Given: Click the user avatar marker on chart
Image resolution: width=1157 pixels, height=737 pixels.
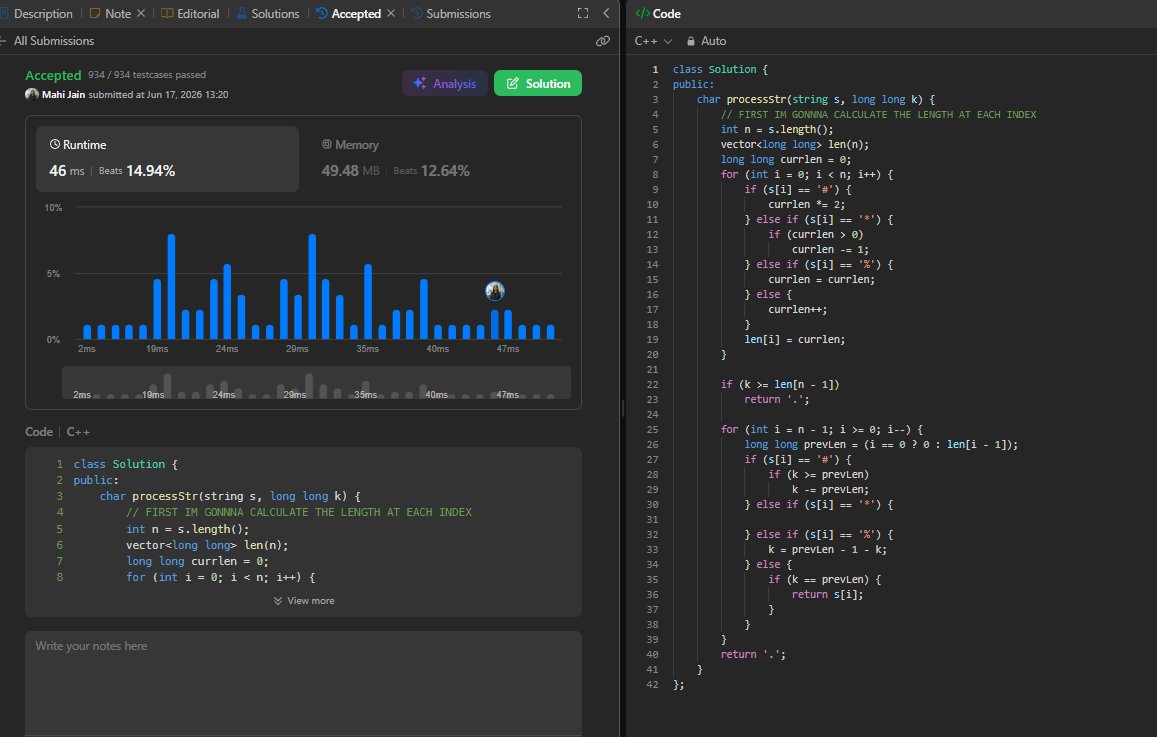Looking at the screenshot, I should click(495, 291).
